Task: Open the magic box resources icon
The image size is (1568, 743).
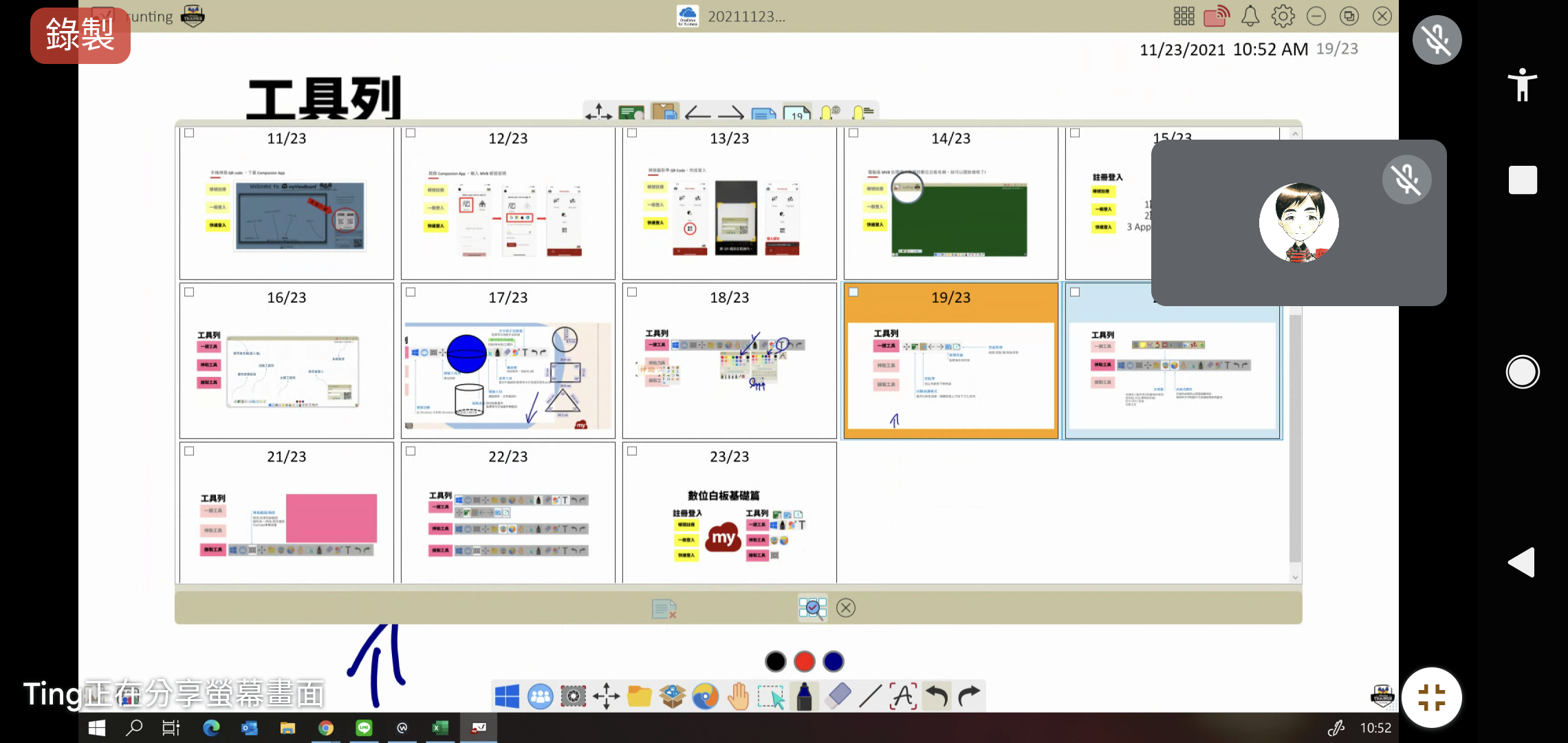Action: 672,696
